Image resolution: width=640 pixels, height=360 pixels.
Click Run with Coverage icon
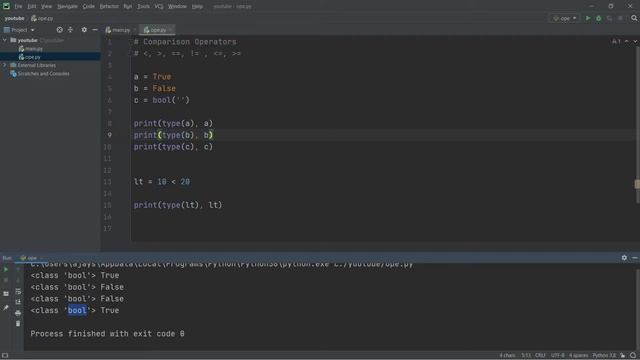tap(610, 18)
